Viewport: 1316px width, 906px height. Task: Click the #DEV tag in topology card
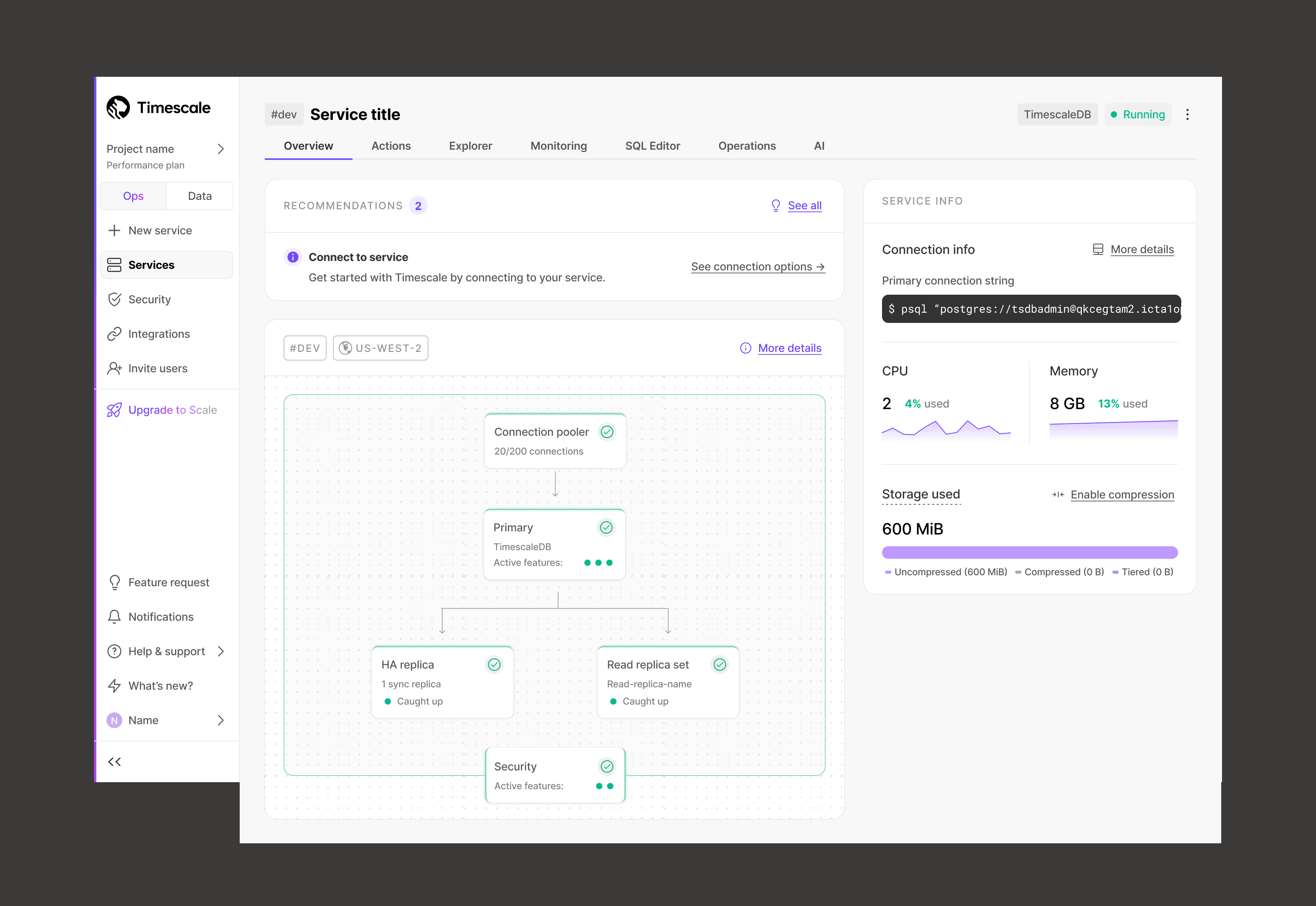(x=305, y=348)
